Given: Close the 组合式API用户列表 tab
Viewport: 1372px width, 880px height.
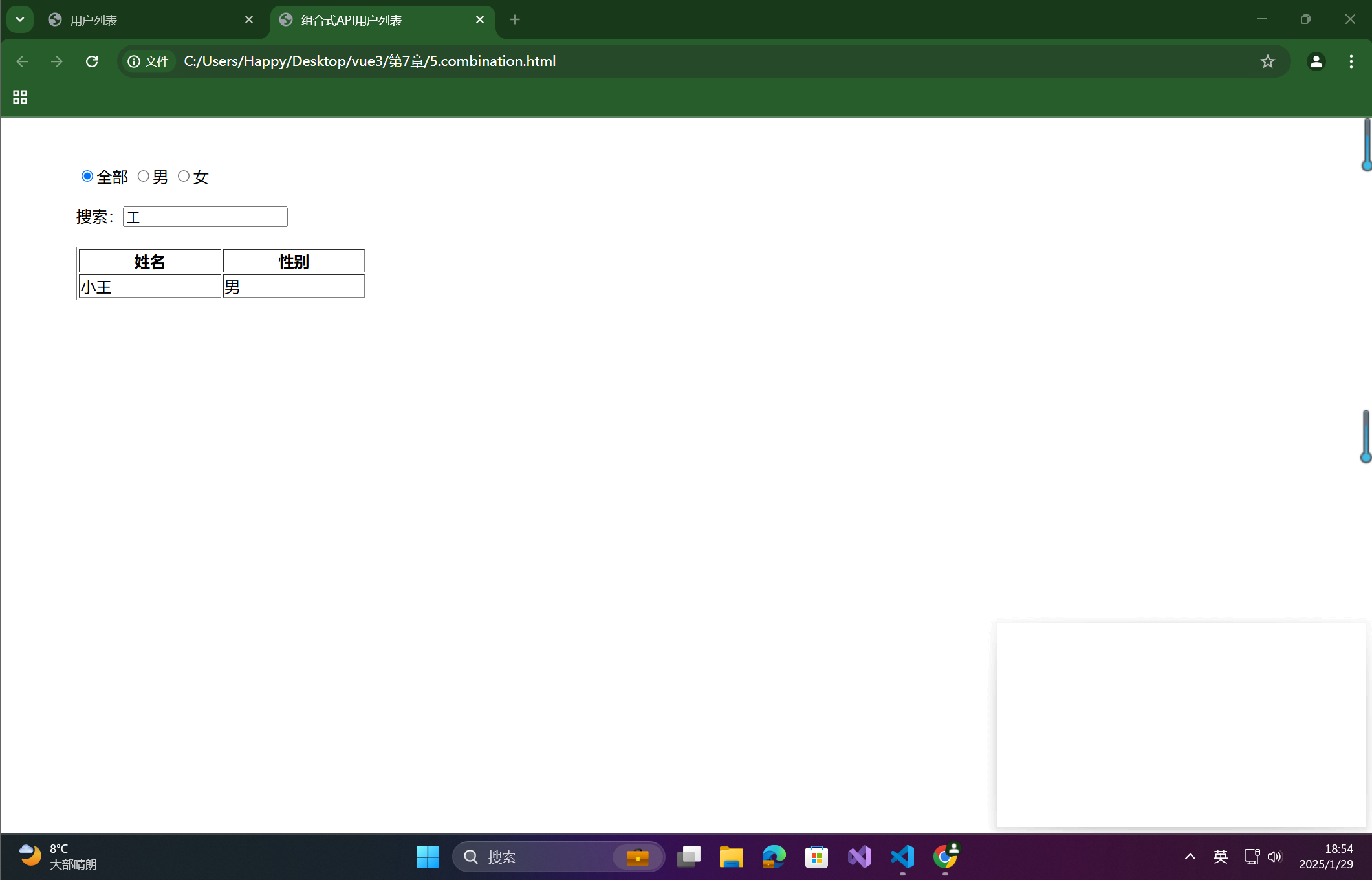Looking at the screenshot, I should (x=480, y=20).
